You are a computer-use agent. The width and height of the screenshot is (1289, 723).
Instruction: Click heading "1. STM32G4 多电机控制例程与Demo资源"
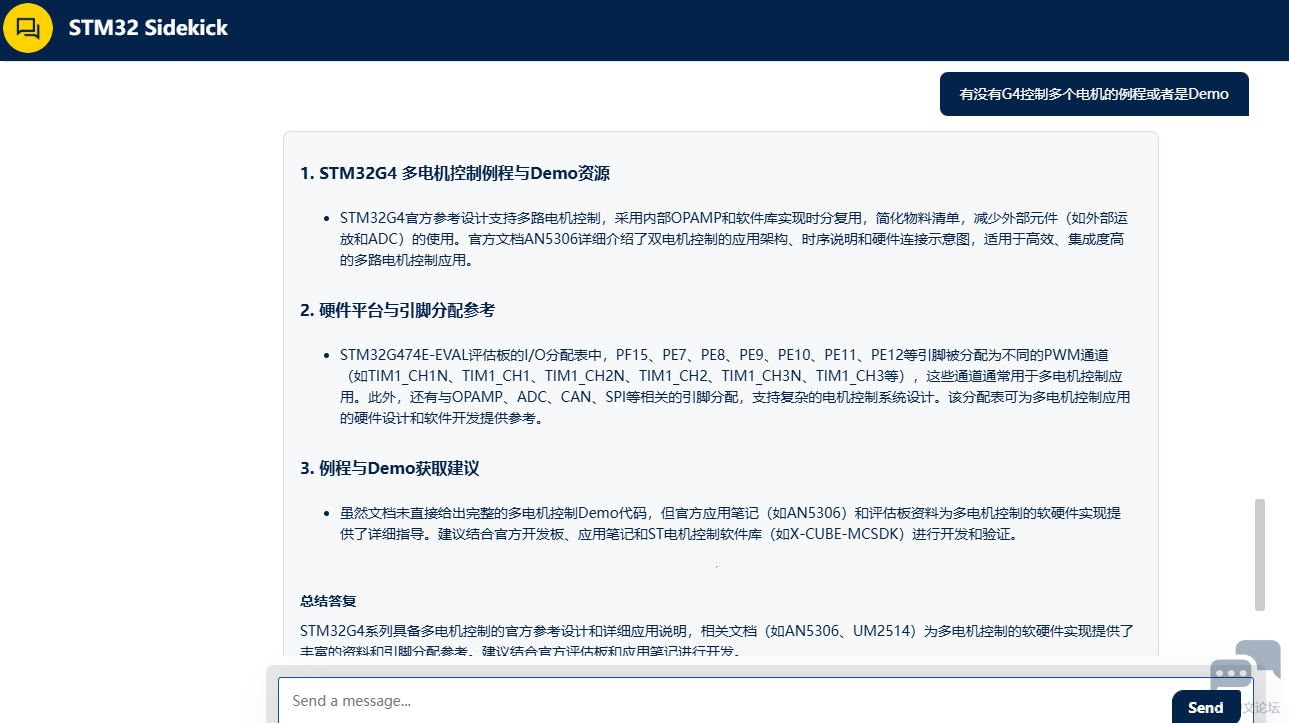[x=455, y=174]
